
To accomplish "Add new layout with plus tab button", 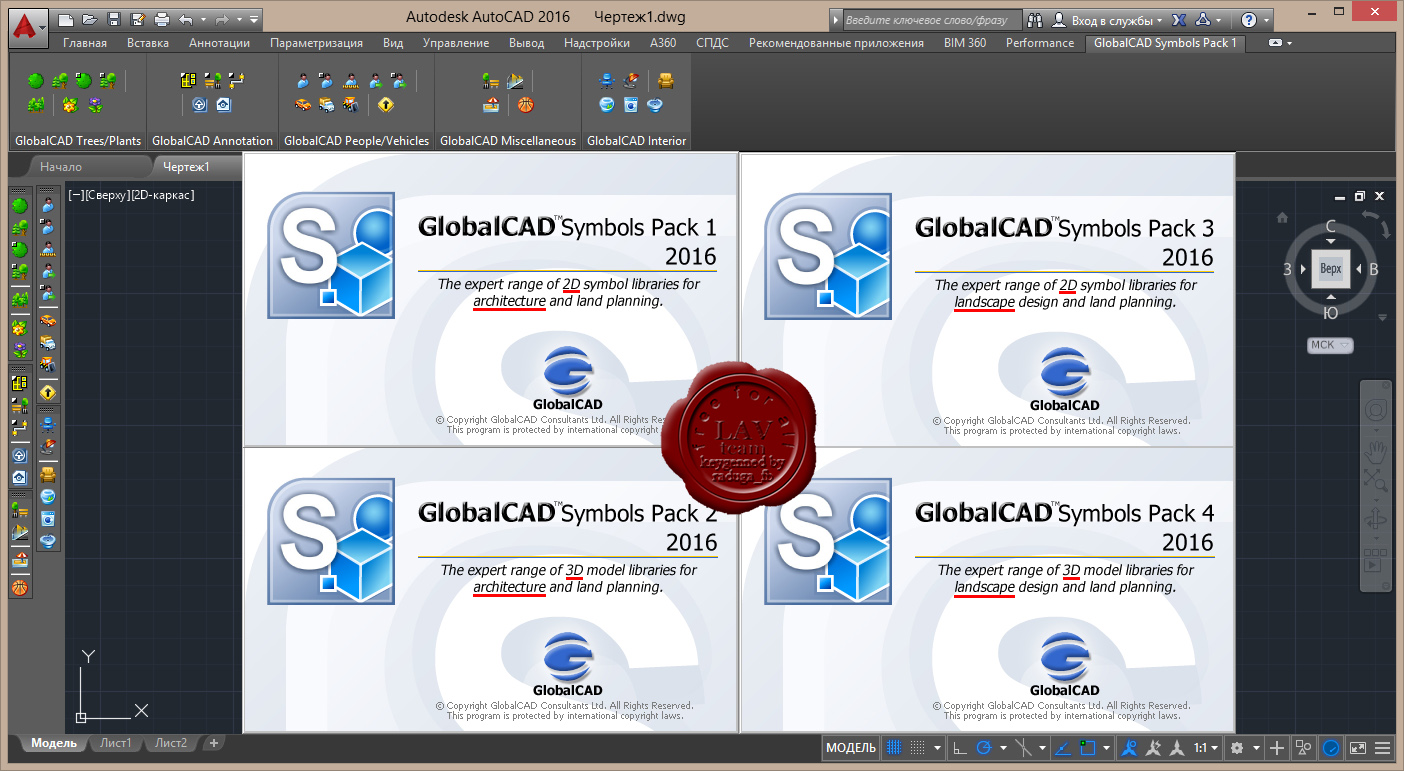I will [x=213, y=743].
